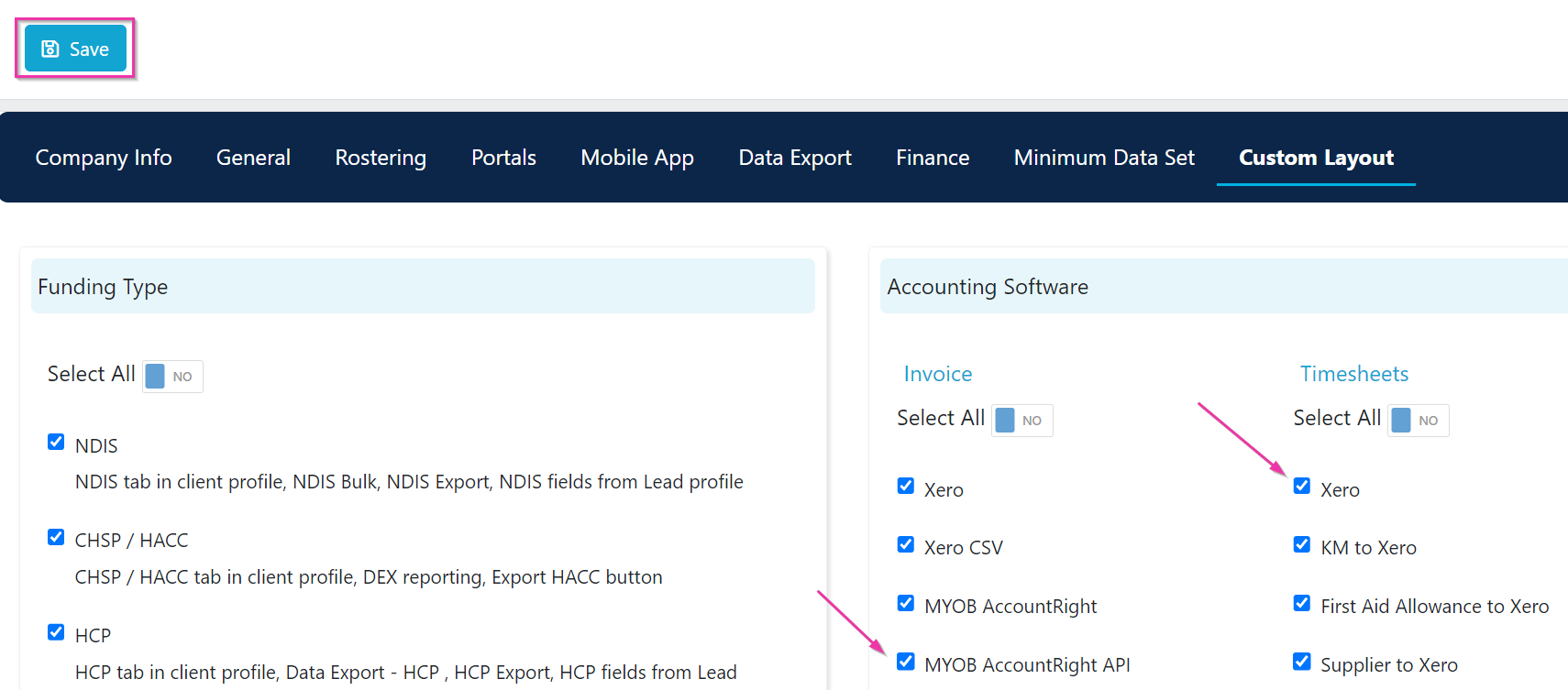Uncheck Xero under Invoice
1568x690 pixels.
coord(906,486)
